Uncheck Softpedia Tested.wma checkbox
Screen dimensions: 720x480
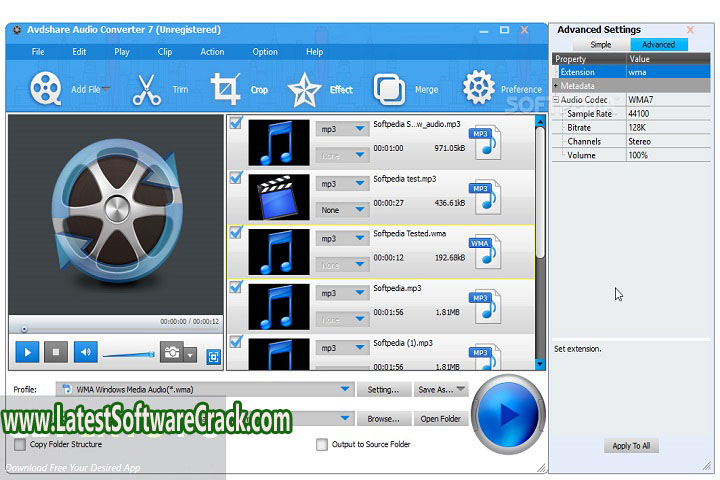click(x=236, y=232)
